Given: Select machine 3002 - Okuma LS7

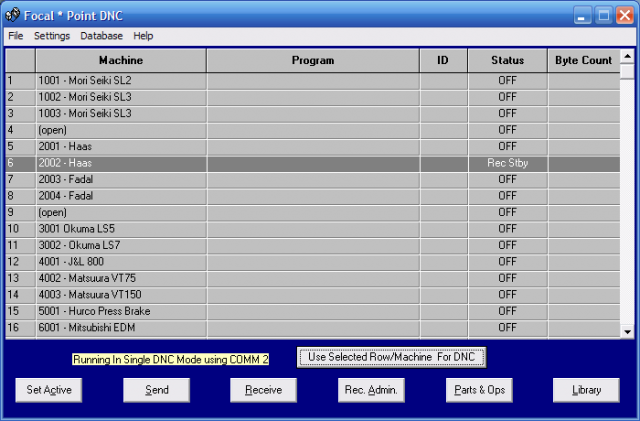Looking at the screenshot, I should tap(121, 245).
